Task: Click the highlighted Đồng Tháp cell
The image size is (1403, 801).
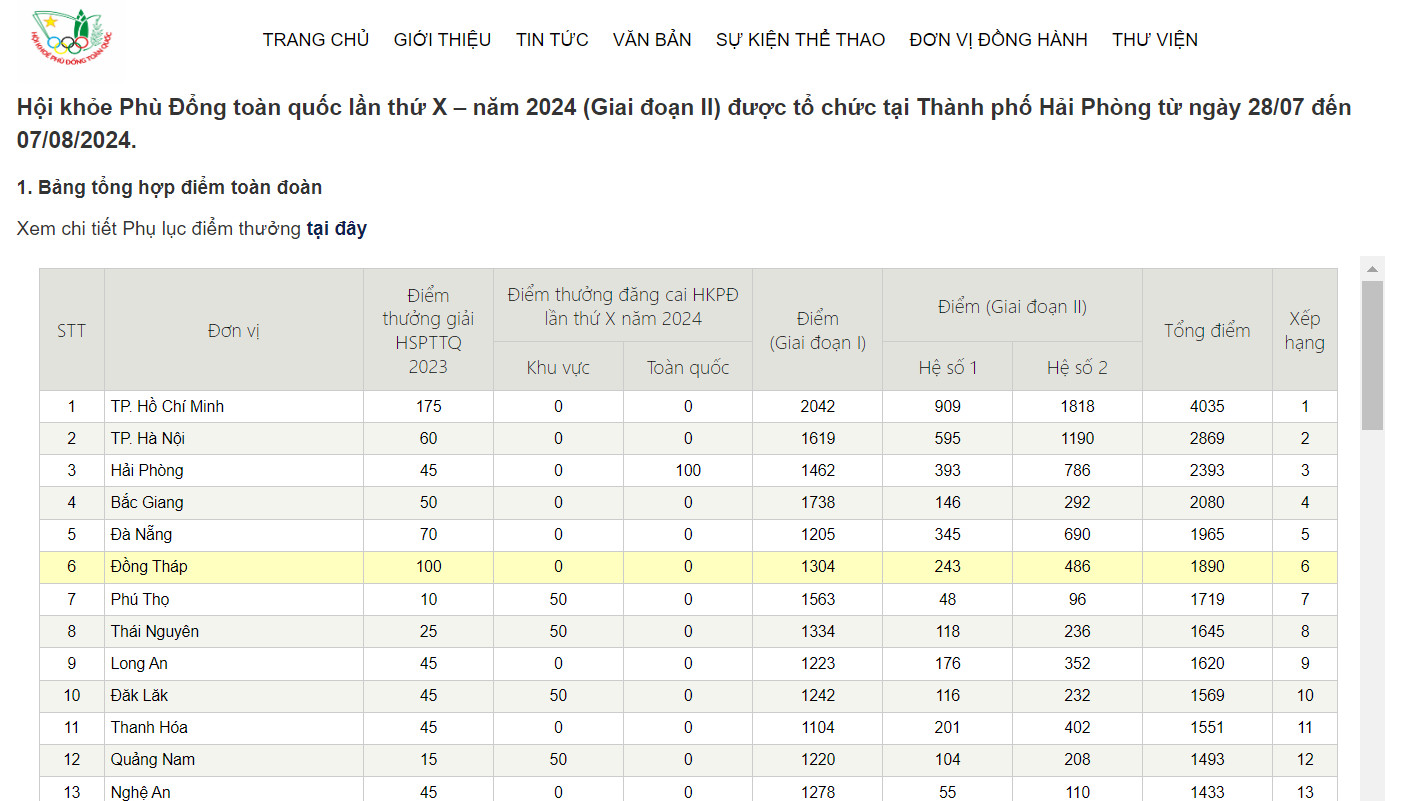Action: 149,566
